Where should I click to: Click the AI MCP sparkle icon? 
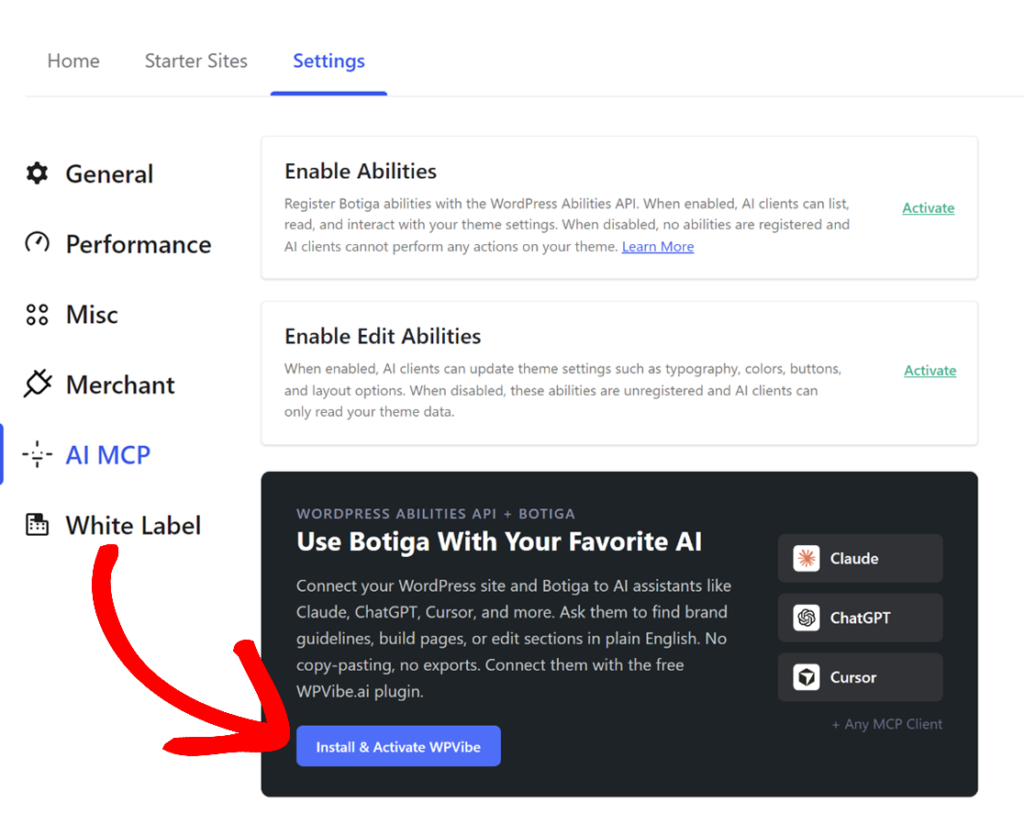(x=37, y=454)
